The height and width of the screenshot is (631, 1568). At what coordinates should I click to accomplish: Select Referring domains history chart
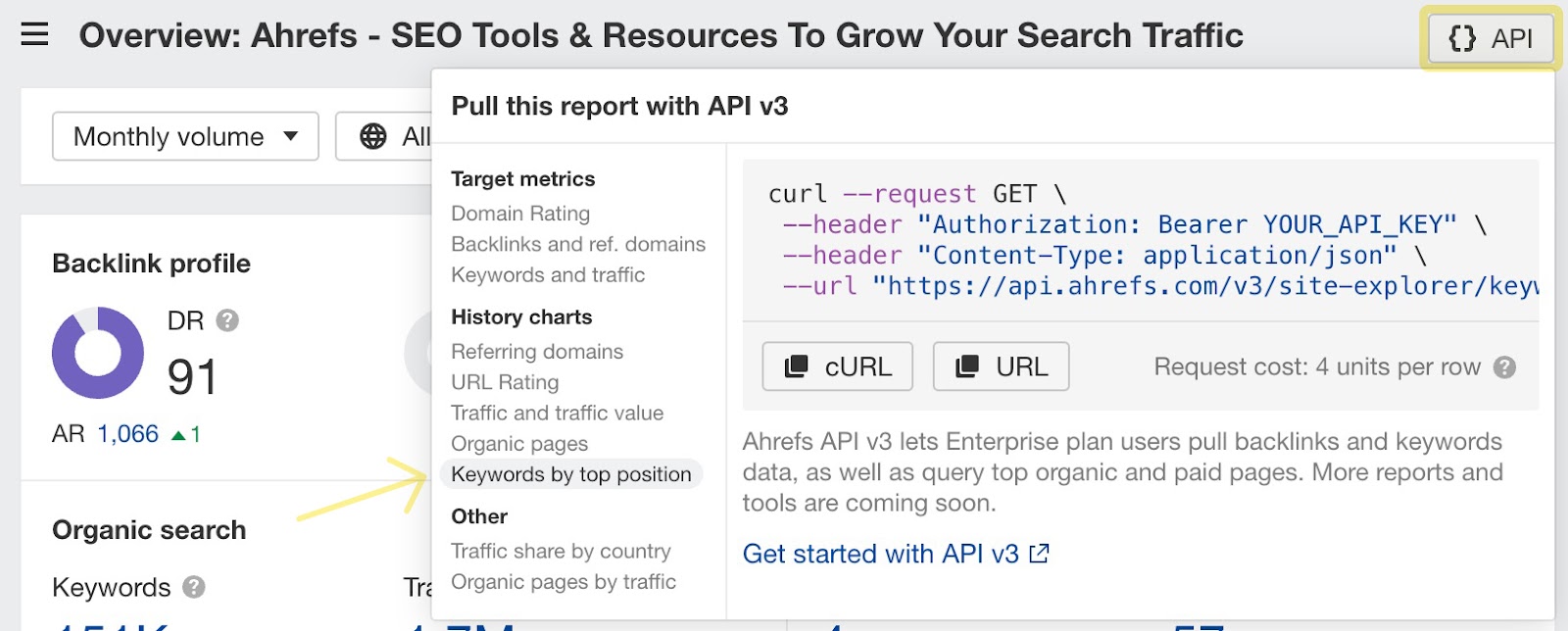click(537, 352)
